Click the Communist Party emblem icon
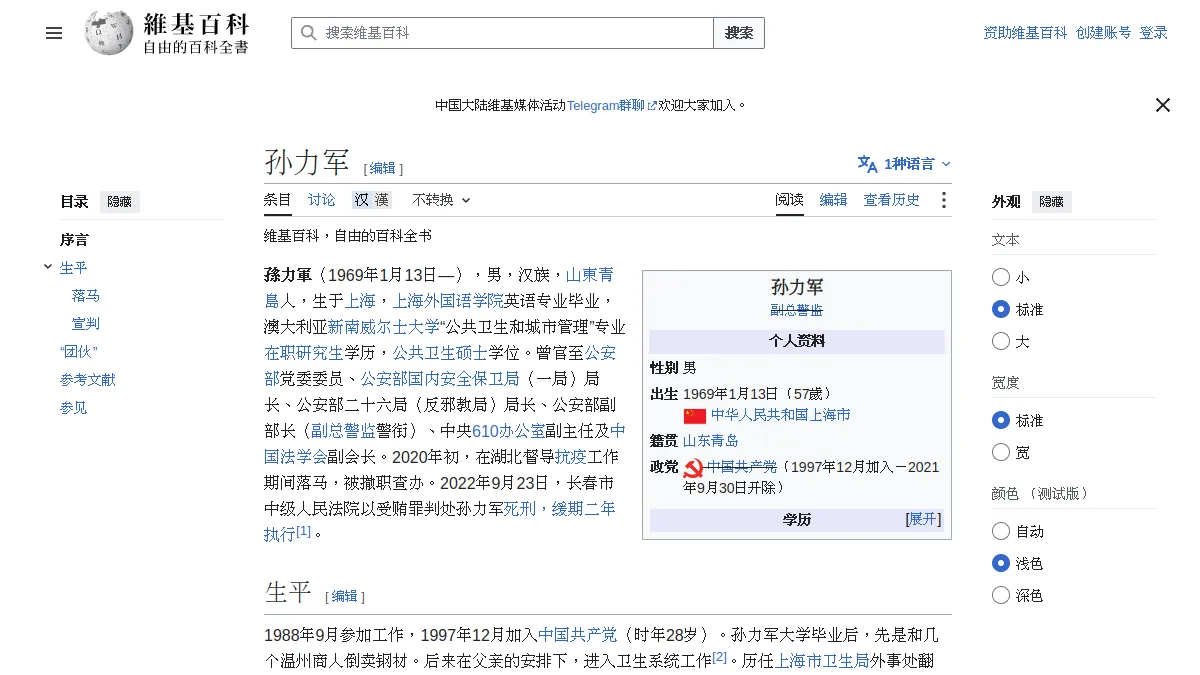Viewport: 1200px width, 675px height. point(694,468)
